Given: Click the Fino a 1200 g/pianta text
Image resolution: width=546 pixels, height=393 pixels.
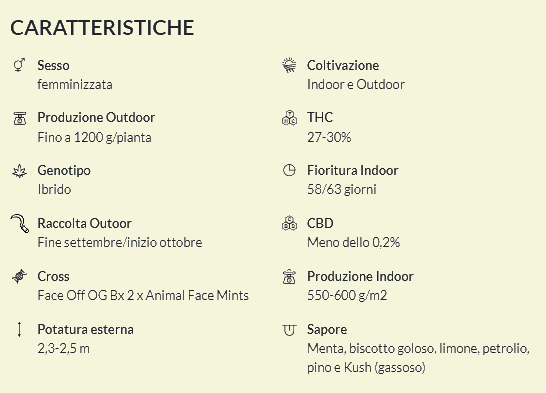Looking at the screenshot, I should [x=94, y=137].
